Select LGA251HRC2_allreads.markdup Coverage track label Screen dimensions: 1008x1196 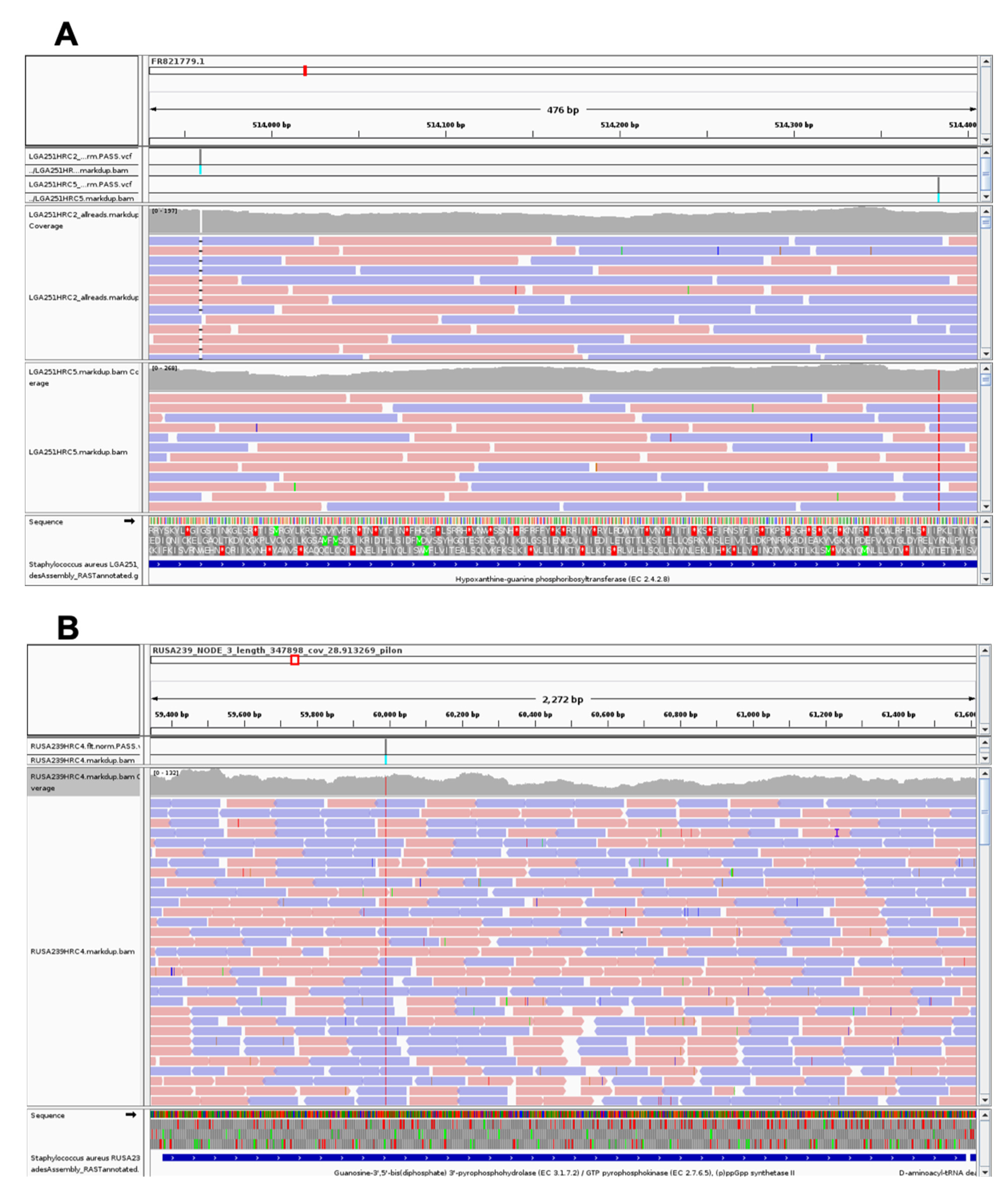click(x=83, y=220)
